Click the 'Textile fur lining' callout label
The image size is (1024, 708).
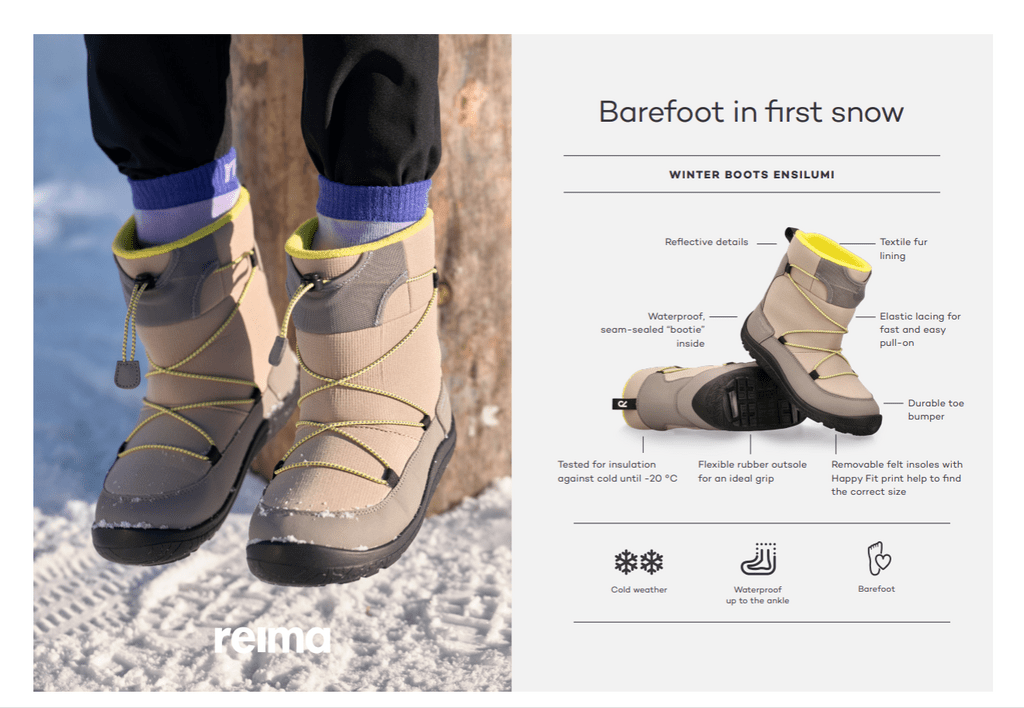tap(903, 249)
